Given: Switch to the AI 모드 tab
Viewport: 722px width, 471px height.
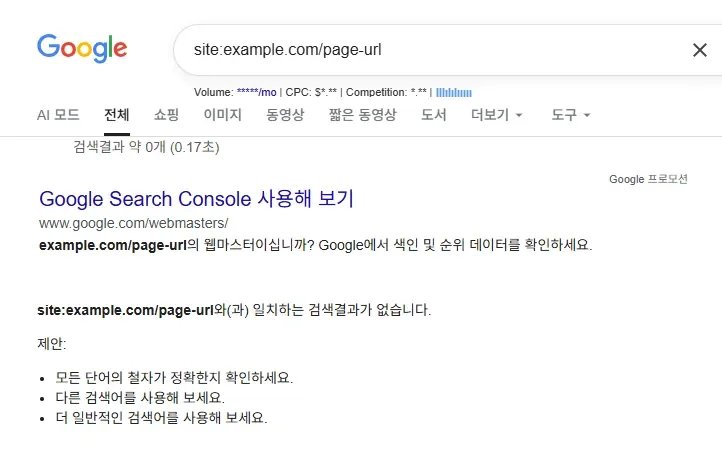Looking at the screenshot, I should click(58, 115).
